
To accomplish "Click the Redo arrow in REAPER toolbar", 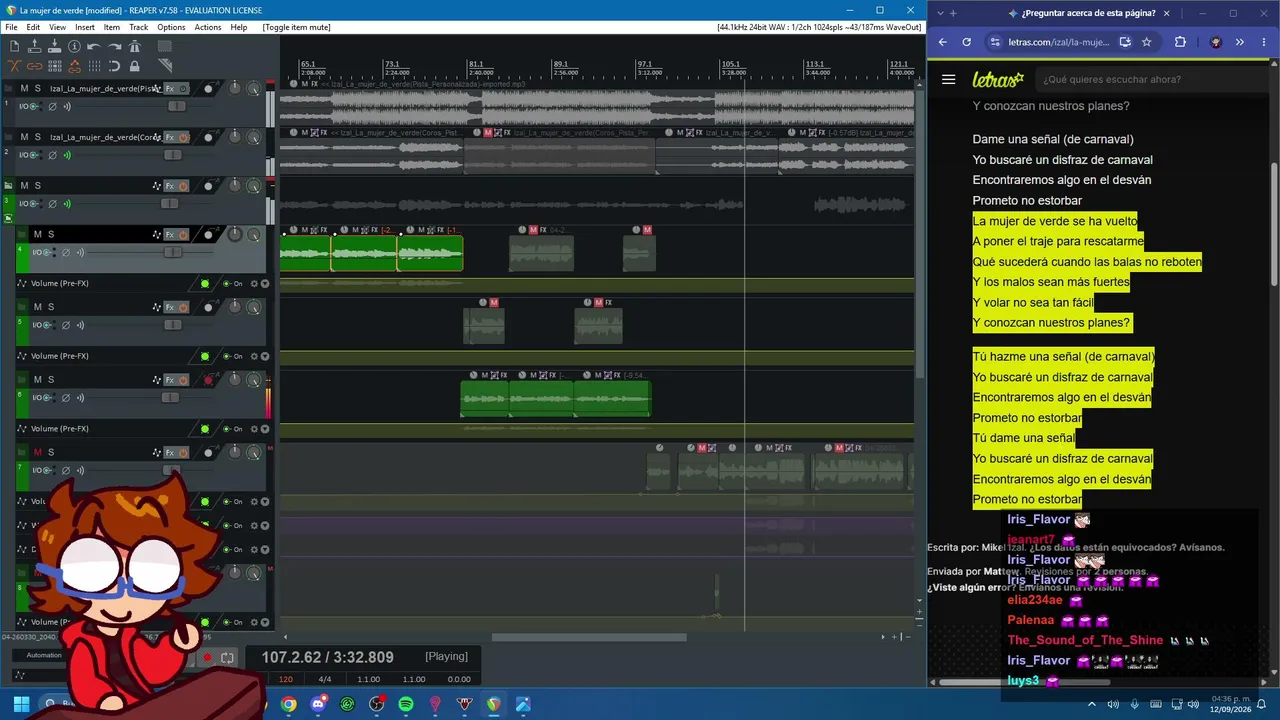I will click(114, 46).
